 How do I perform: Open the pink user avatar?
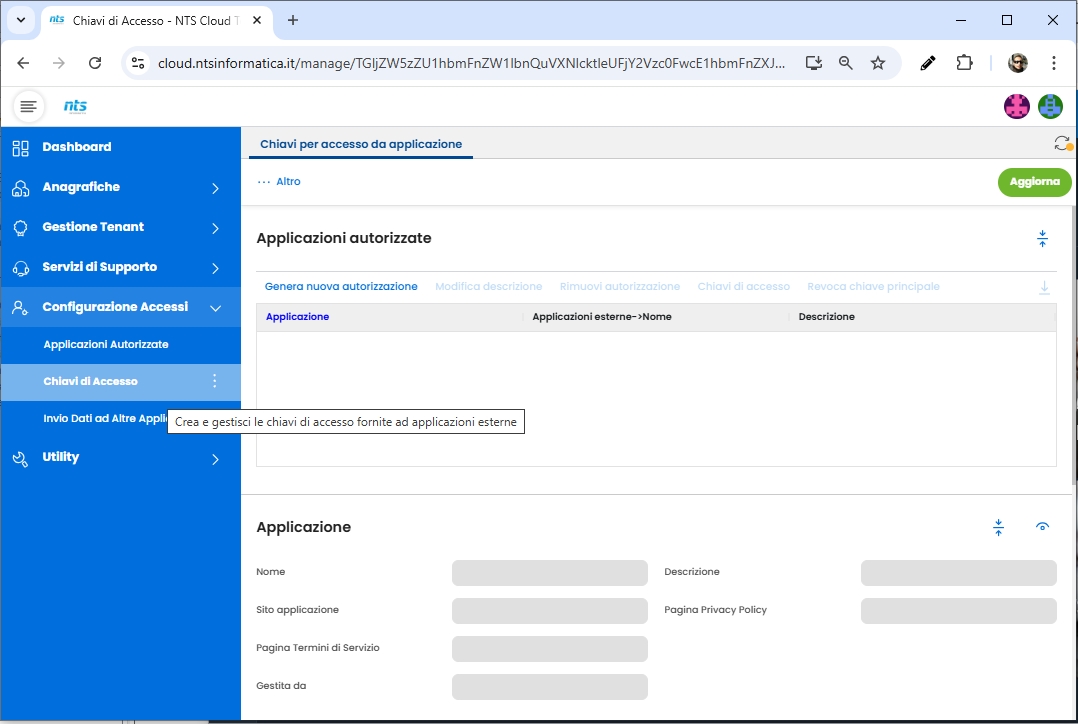pyautogui.click(x=1016, y=107)
